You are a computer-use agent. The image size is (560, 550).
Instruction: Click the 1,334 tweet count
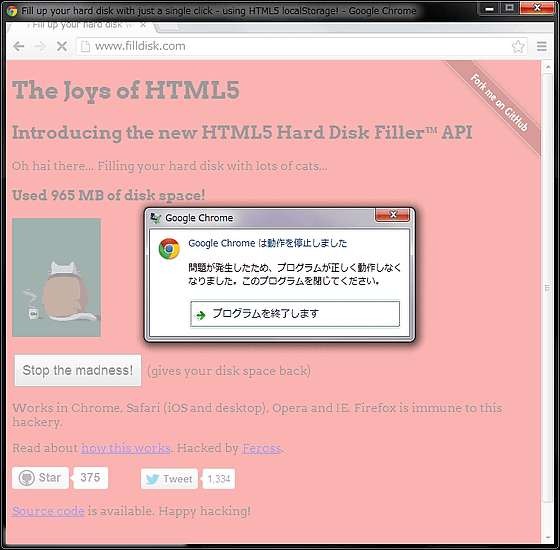[x=219, y=479]
